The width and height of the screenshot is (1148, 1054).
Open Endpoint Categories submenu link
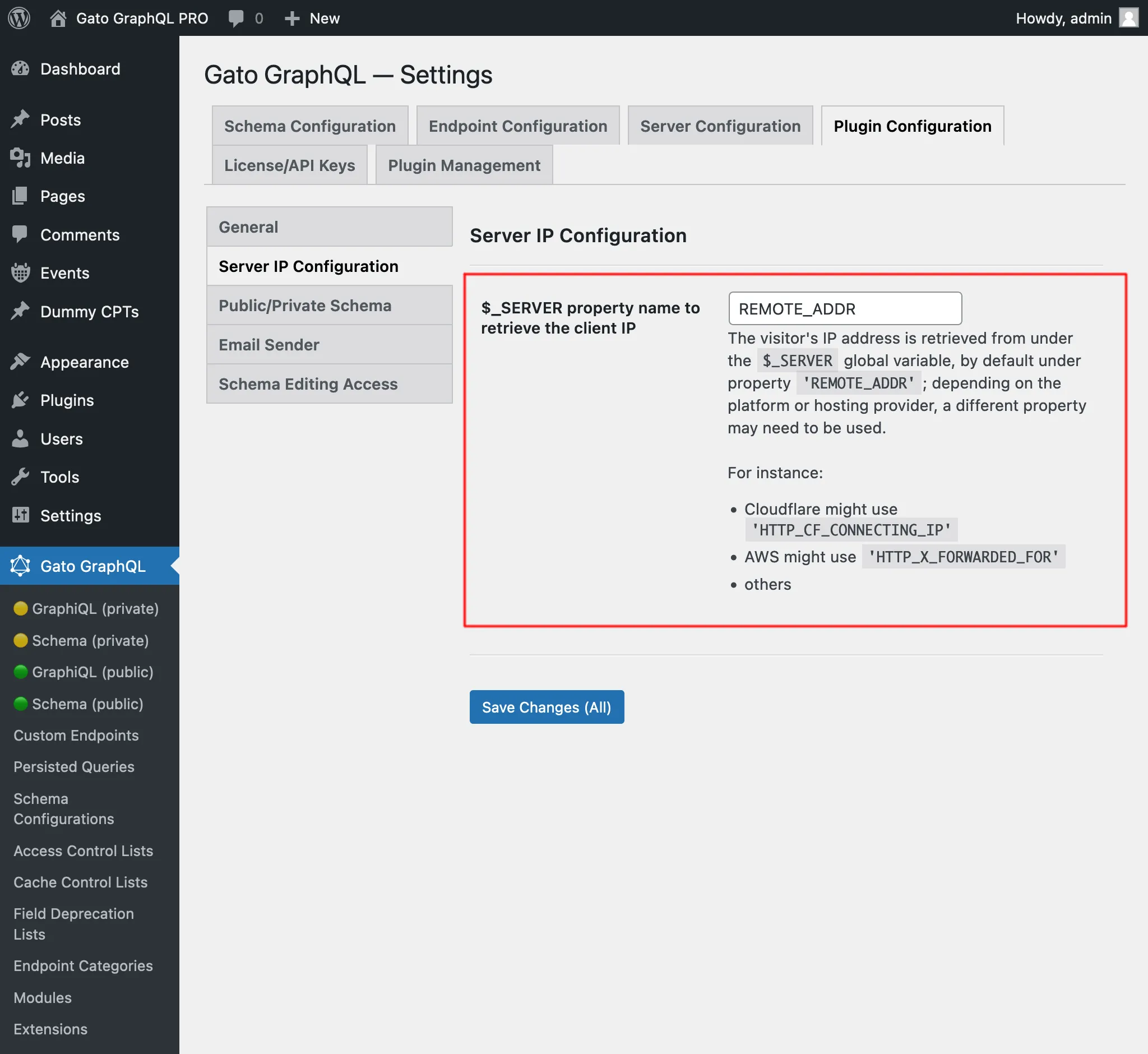coord(84,965)
